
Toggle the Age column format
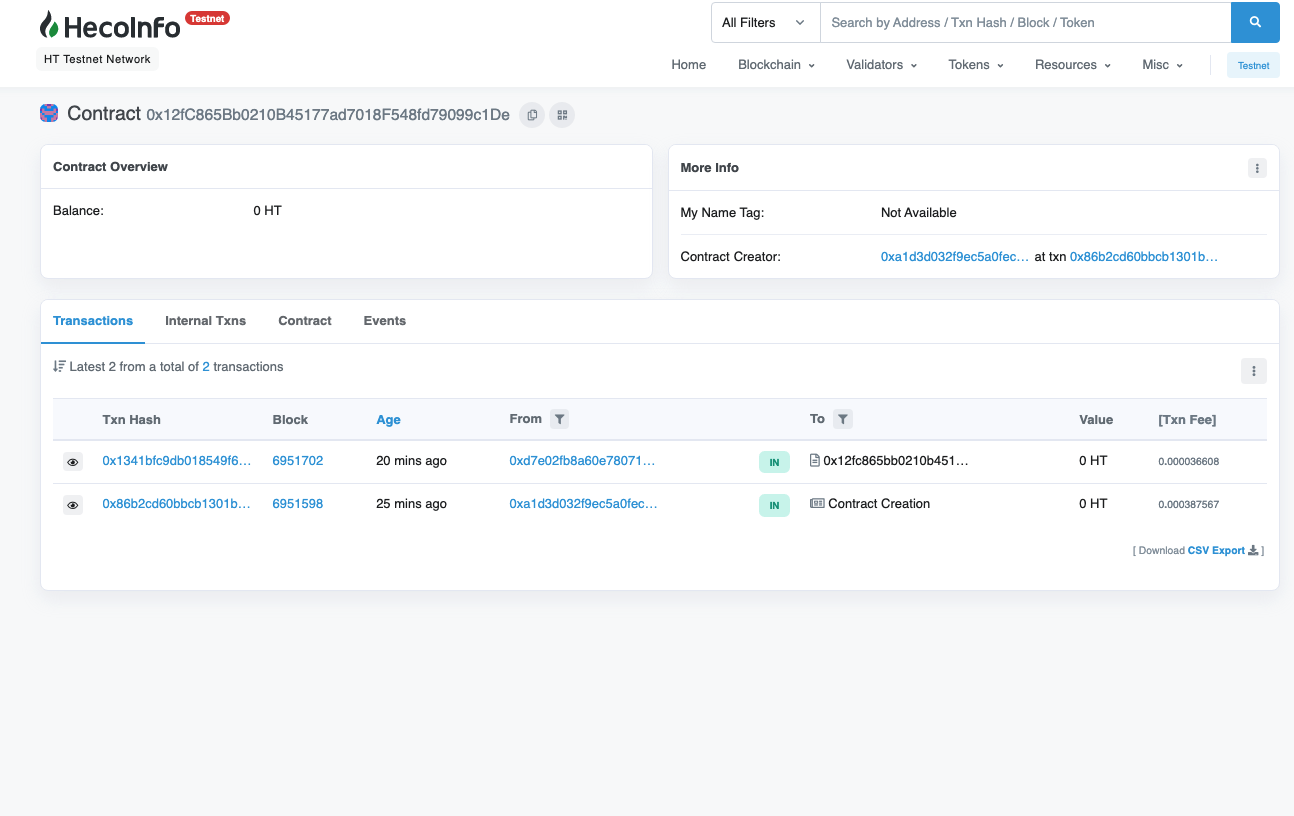tap(388, 420)
